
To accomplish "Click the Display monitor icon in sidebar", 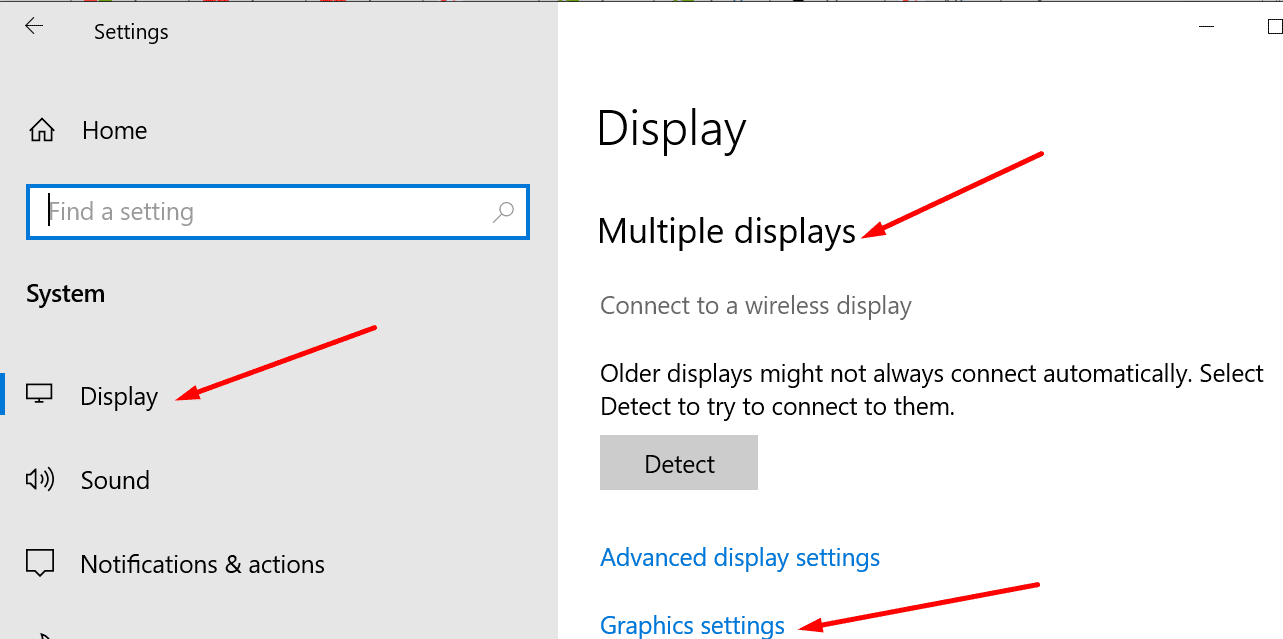I will [x=41, y=396].
